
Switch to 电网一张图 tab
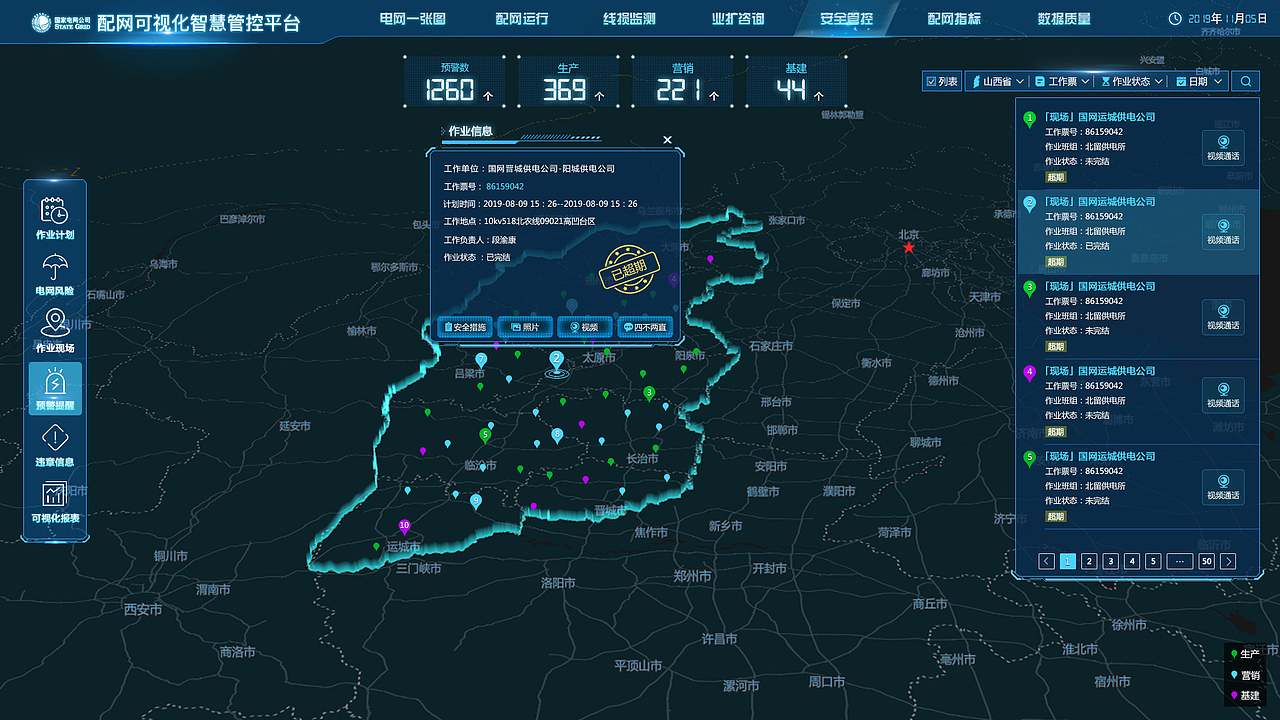pyautogui.click(x=413, y=19)
